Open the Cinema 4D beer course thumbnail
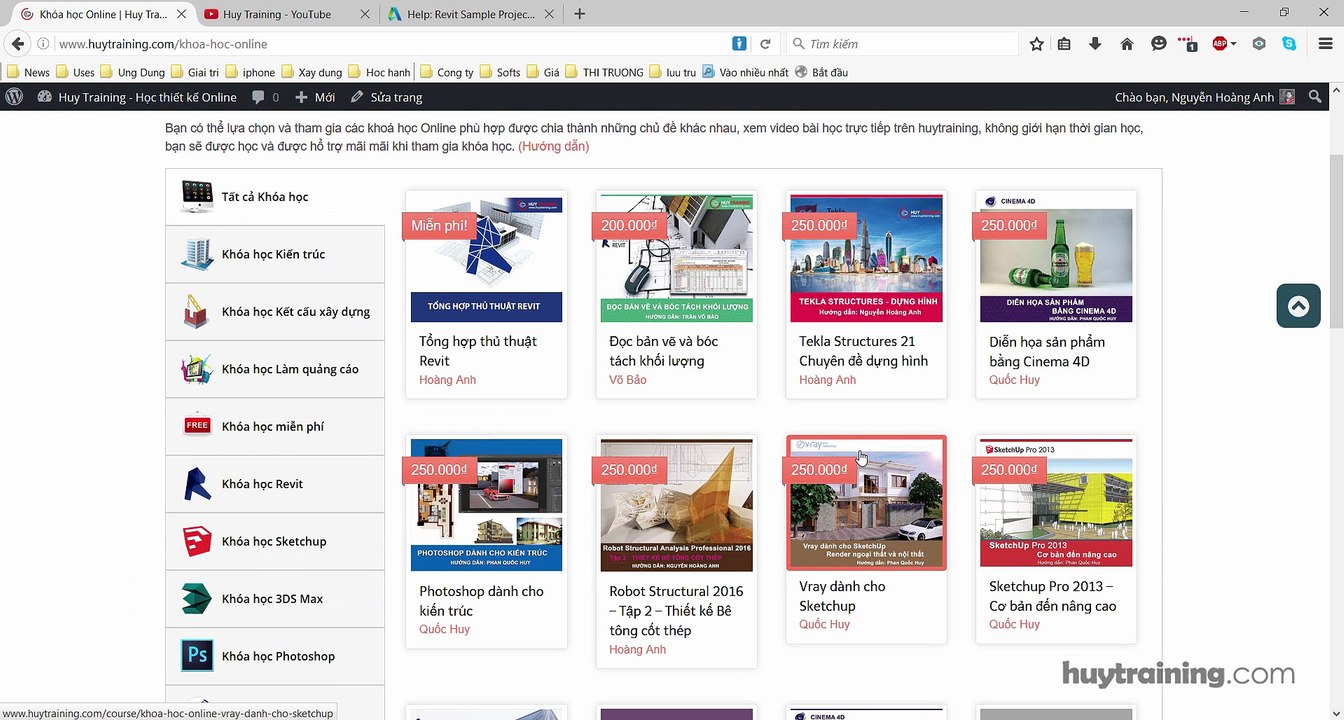Screen dimensions: 1344x720 click(1056, 258)
